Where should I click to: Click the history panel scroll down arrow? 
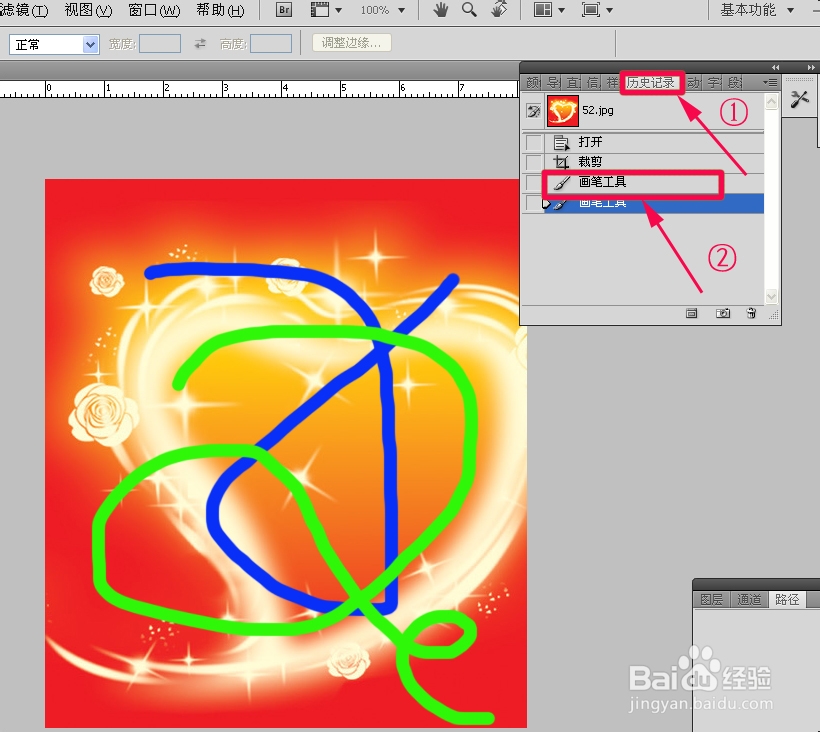click(771, 296)
